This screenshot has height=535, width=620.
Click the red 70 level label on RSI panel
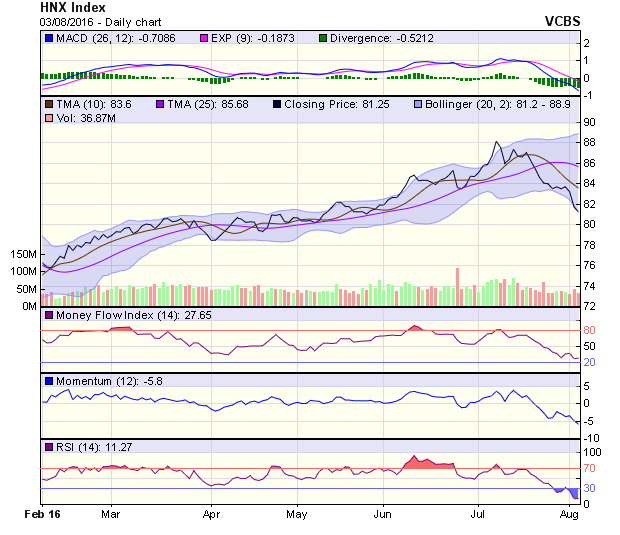coord(590,468)
